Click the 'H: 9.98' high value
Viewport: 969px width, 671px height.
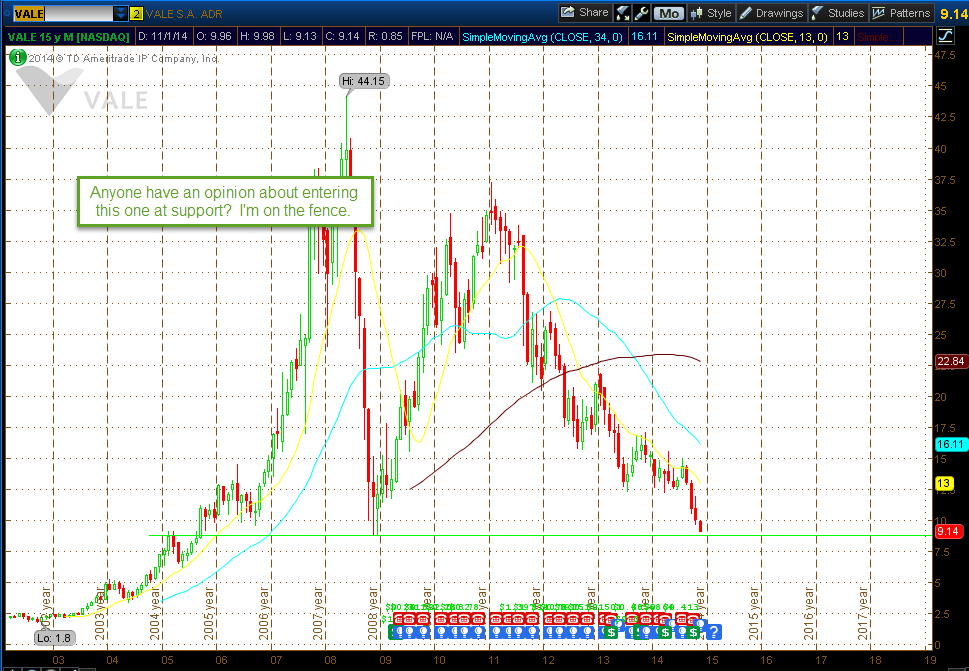click(257, 36)
